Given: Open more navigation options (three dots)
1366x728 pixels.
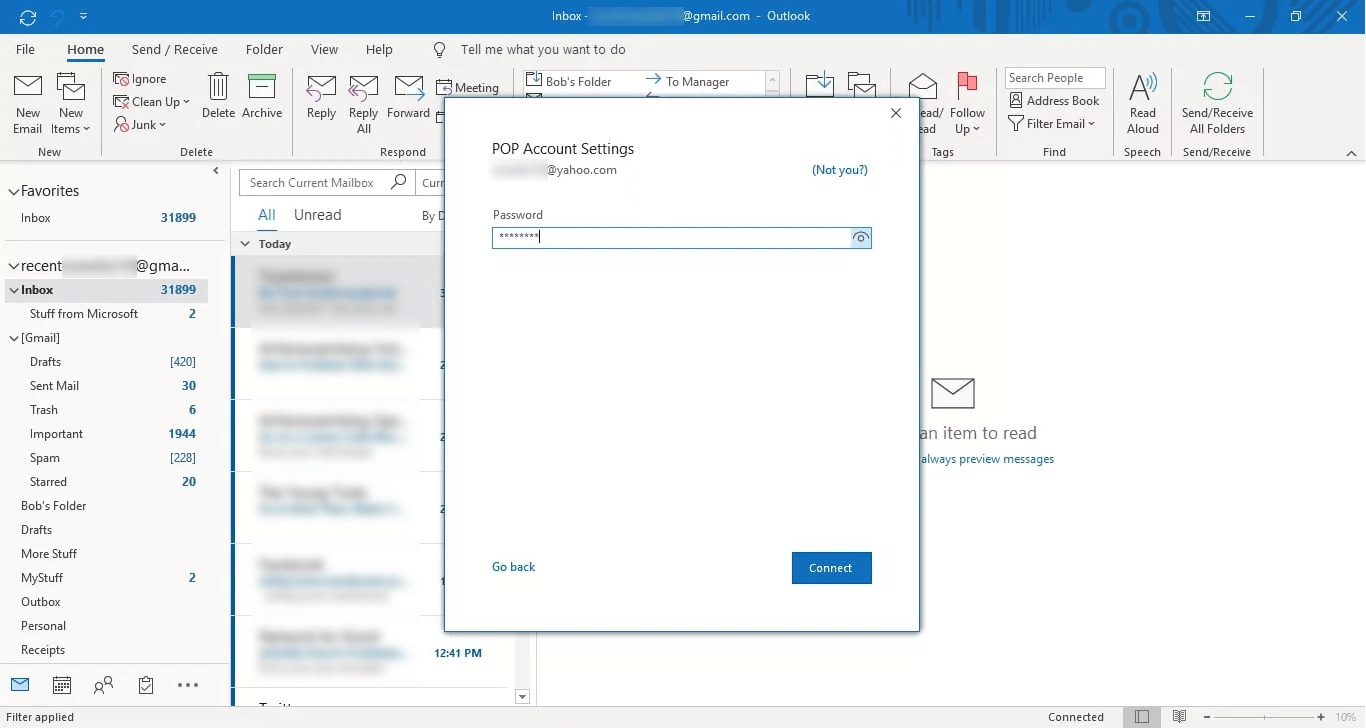Looking at the screenshot, I should click(x=188, y=685).
